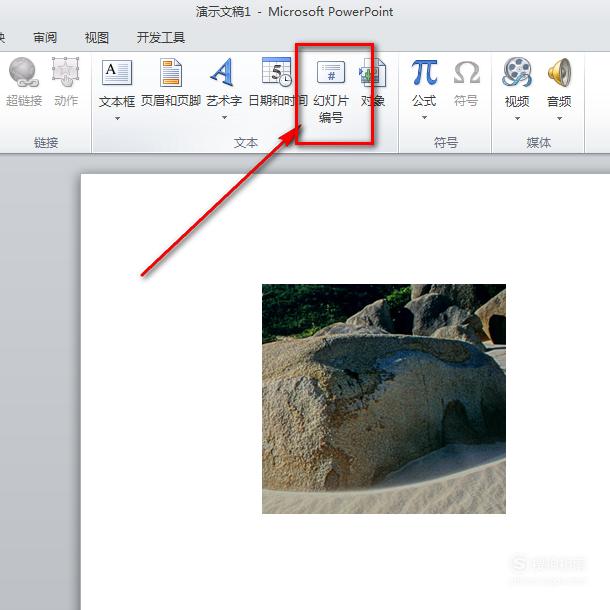This screenshot has height=610, width=610.
Task: Open the Review (审阅) tab
Action: 45,38
